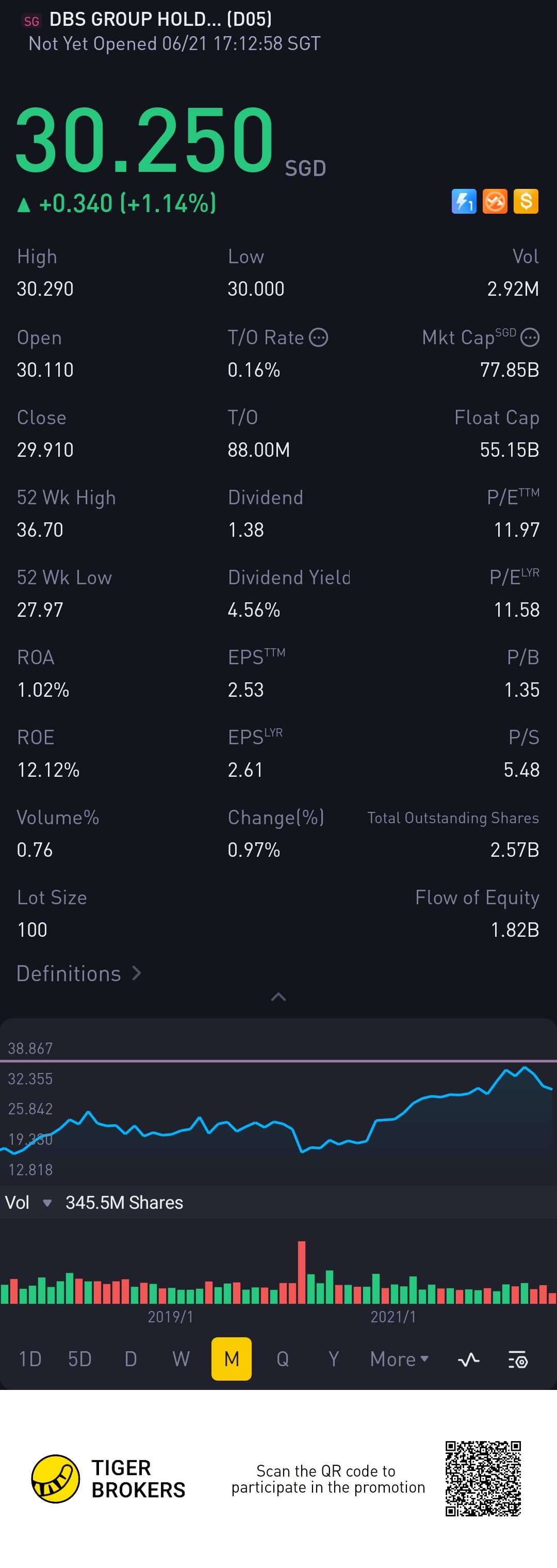Open the Mkt Cap info bubble
This screenshot has height=1568, width=557.
(x=530, y=337)
